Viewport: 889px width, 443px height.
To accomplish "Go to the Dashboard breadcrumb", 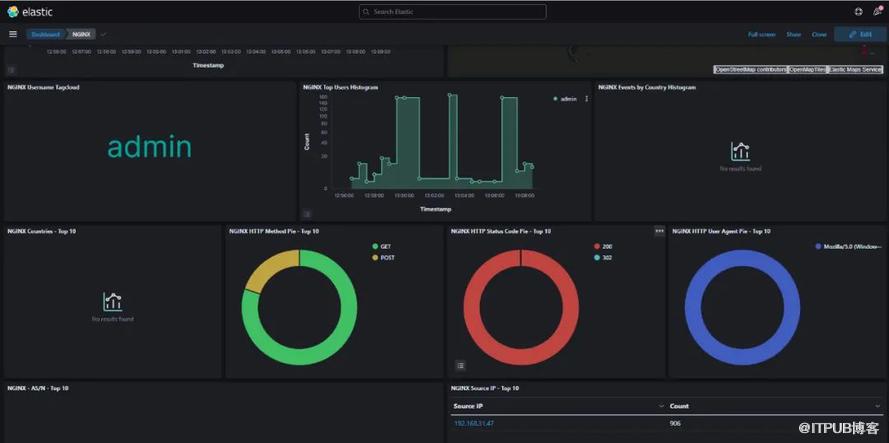I will [x=45, y=34].
